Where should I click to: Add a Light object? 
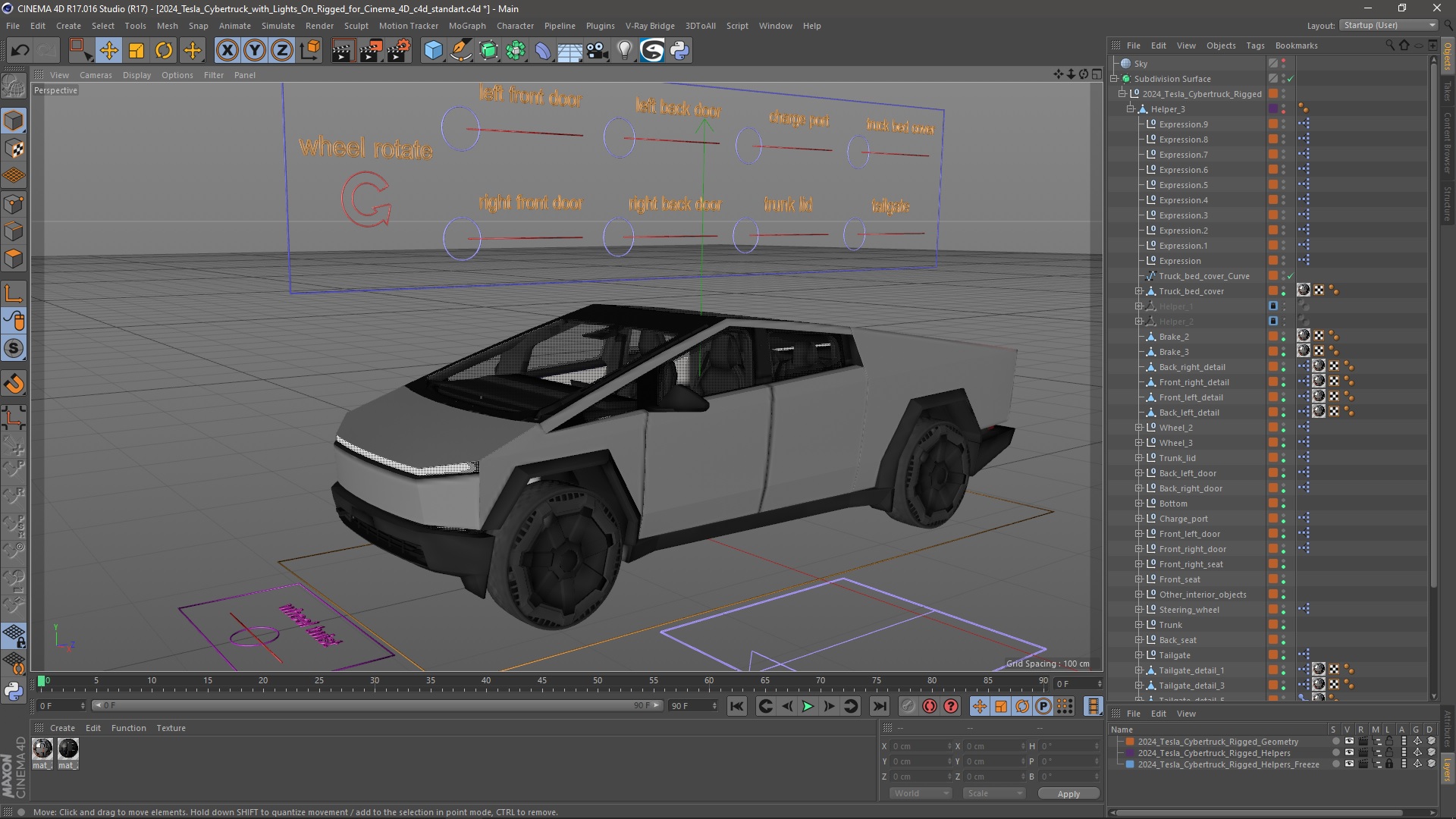tap(624, 51)
